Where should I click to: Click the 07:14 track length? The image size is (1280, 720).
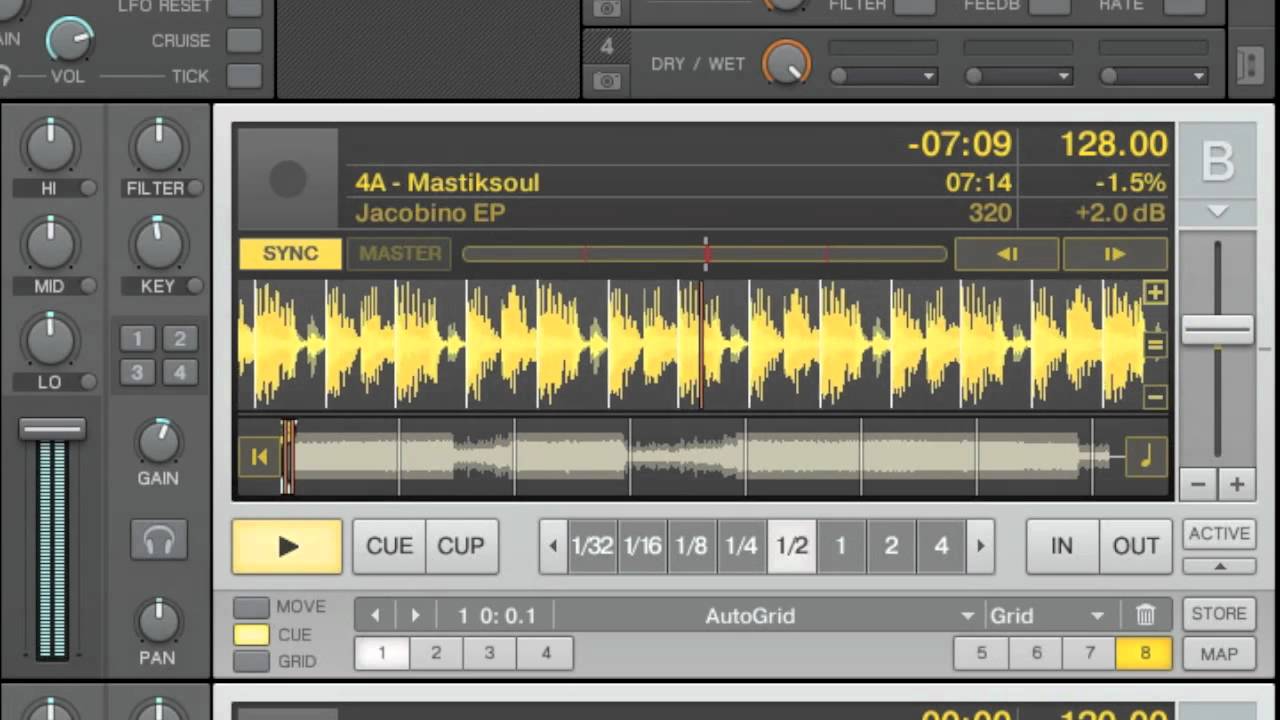click(978, 183)
